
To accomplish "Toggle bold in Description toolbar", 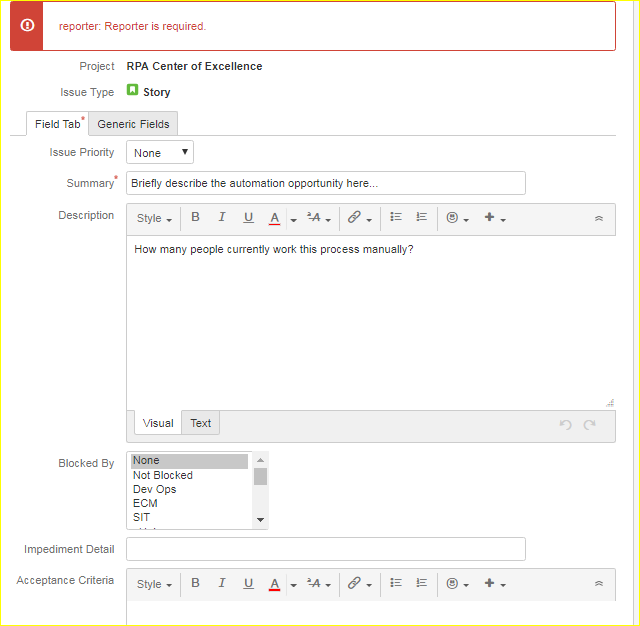I will pyautogui.click(x=196, y=218).
